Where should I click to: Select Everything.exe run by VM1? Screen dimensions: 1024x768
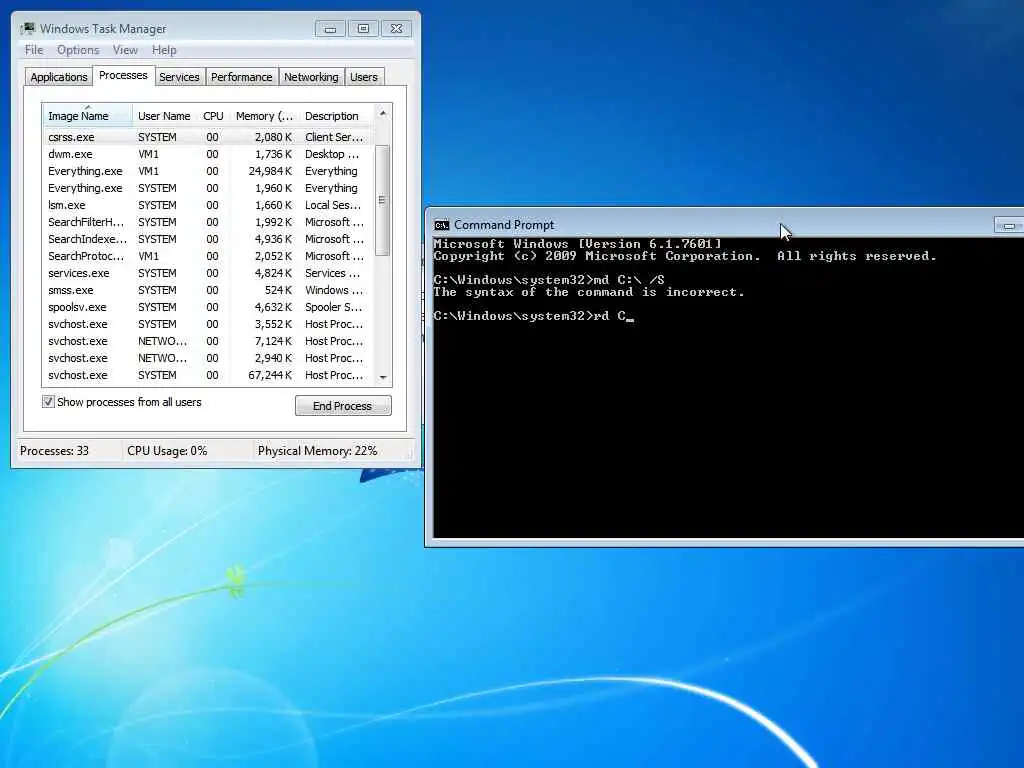pyautogui.click(x=209, y=171)
